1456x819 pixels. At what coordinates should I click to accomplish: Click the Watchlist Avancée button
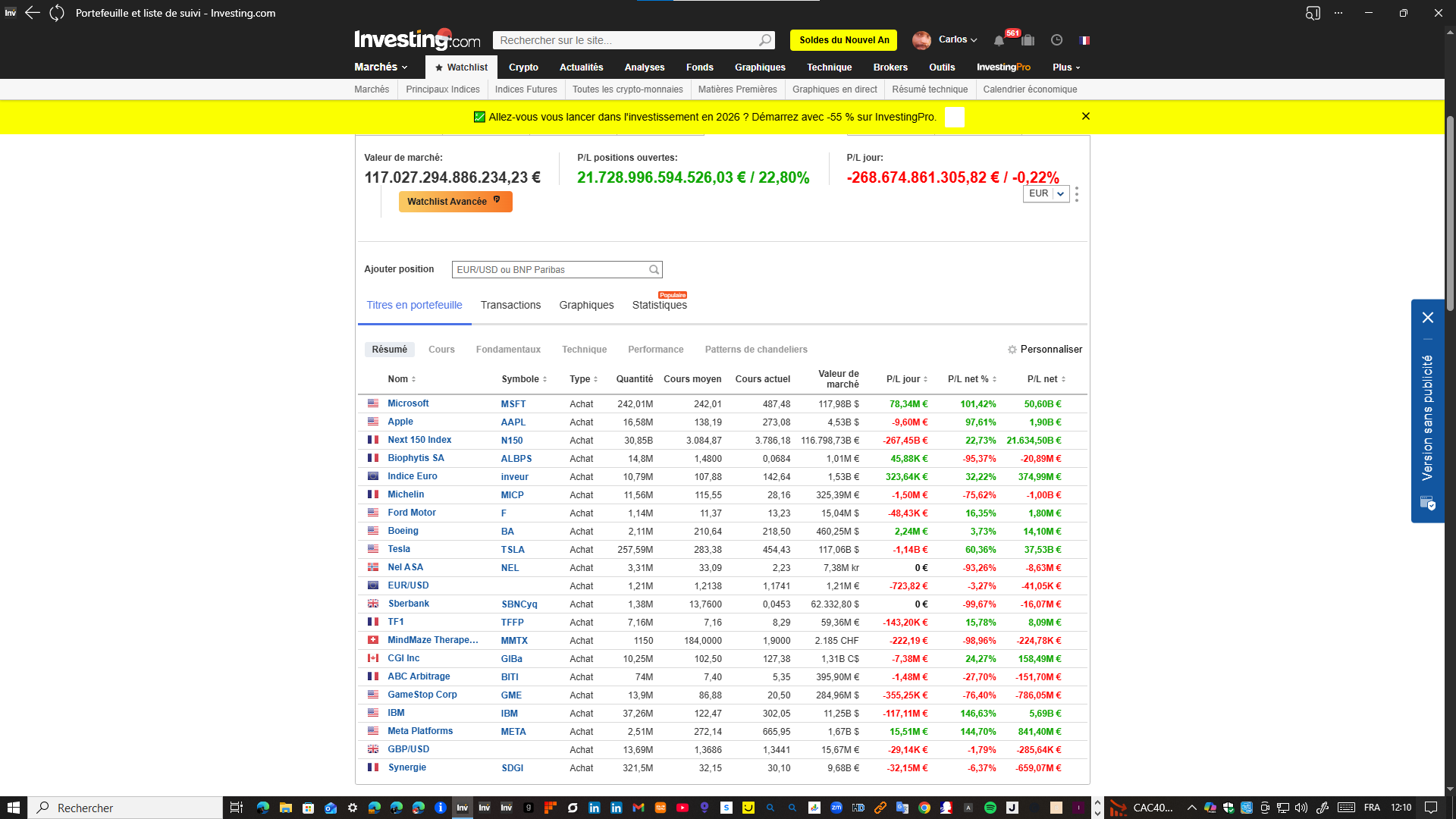pos(455,202)
